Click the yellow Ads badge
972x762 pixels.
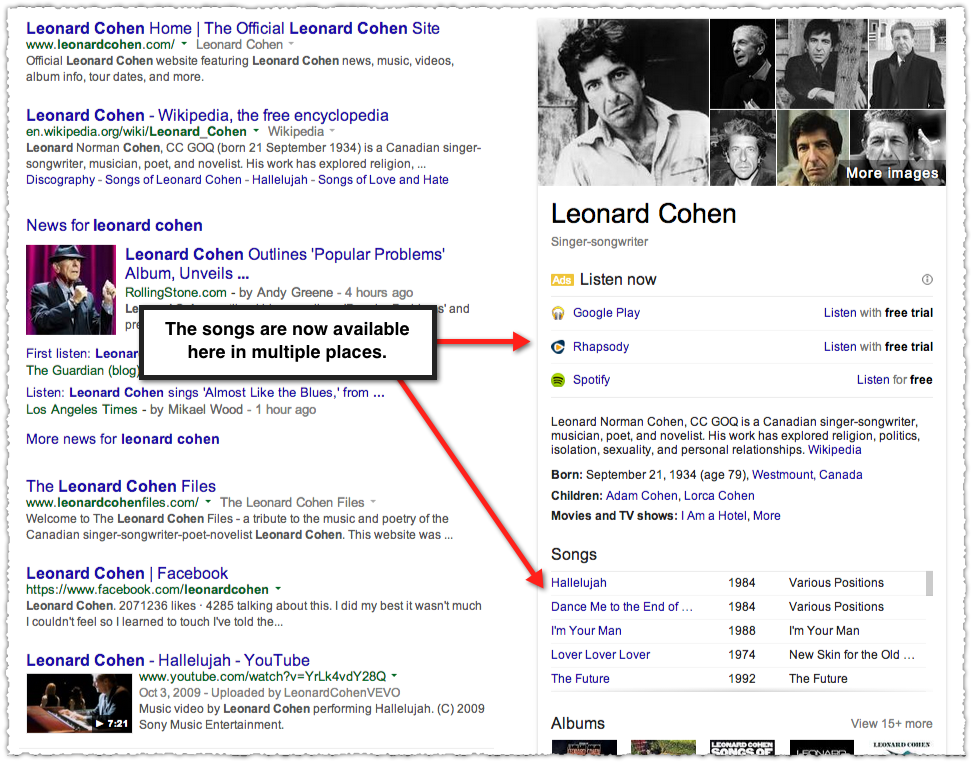[x=562, y=280]
